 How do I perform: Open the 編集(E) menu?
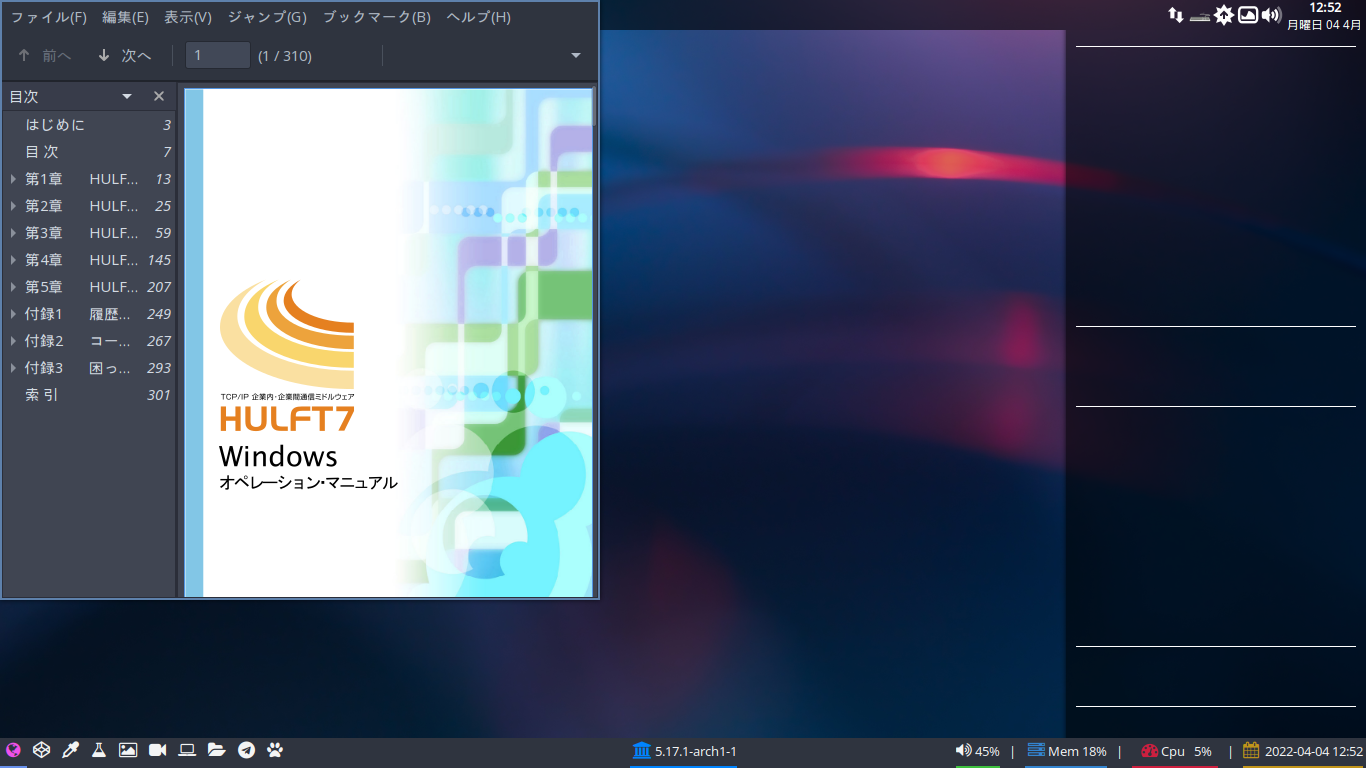(x=125, y=17)
